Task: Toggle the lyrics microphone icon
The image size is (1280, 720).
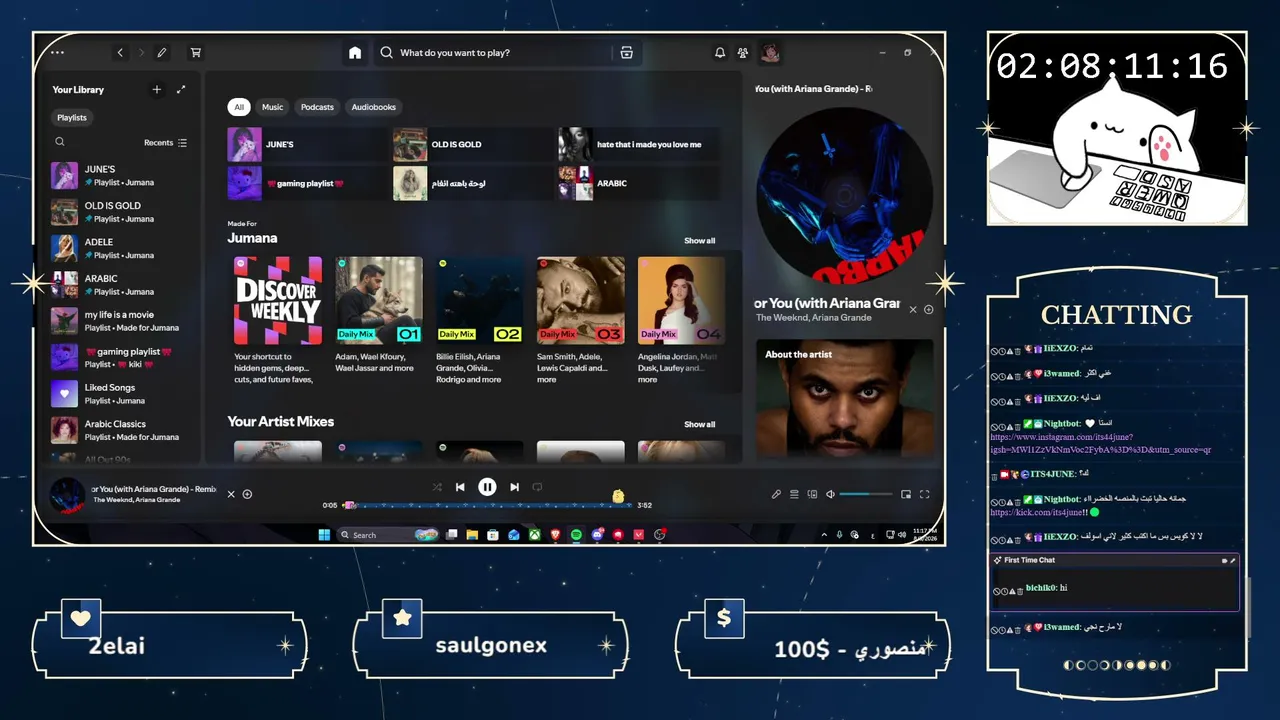Action: tap(776, 494)
